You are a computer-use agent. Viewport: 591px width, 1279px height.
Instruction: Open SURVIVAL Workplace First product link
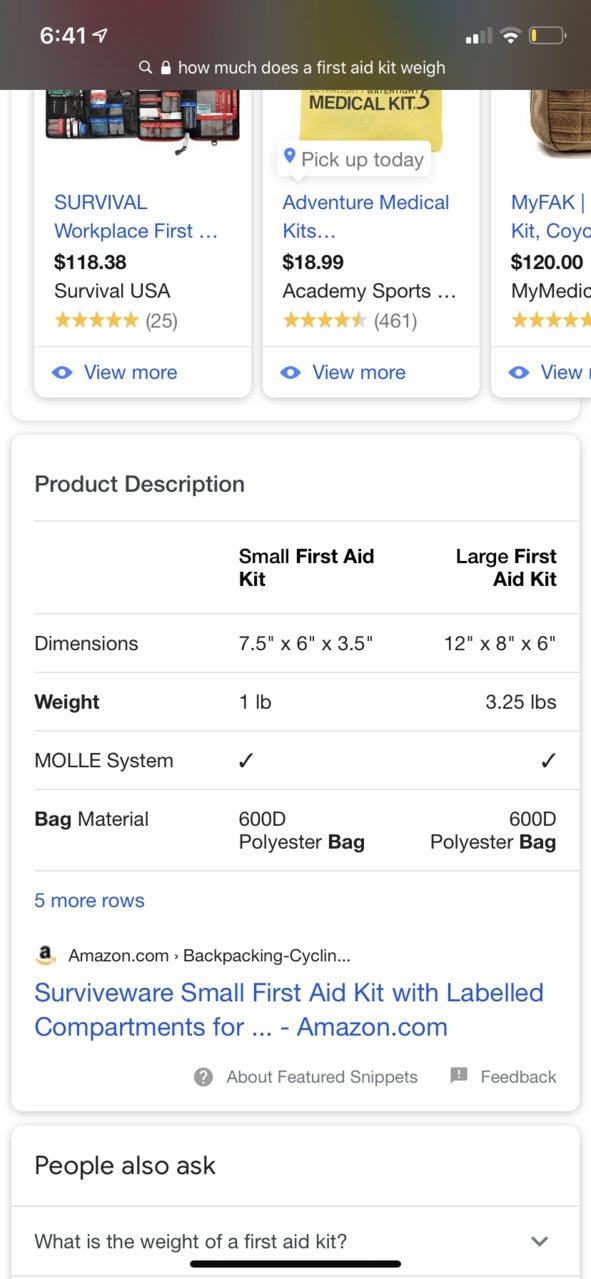point(135,216)
